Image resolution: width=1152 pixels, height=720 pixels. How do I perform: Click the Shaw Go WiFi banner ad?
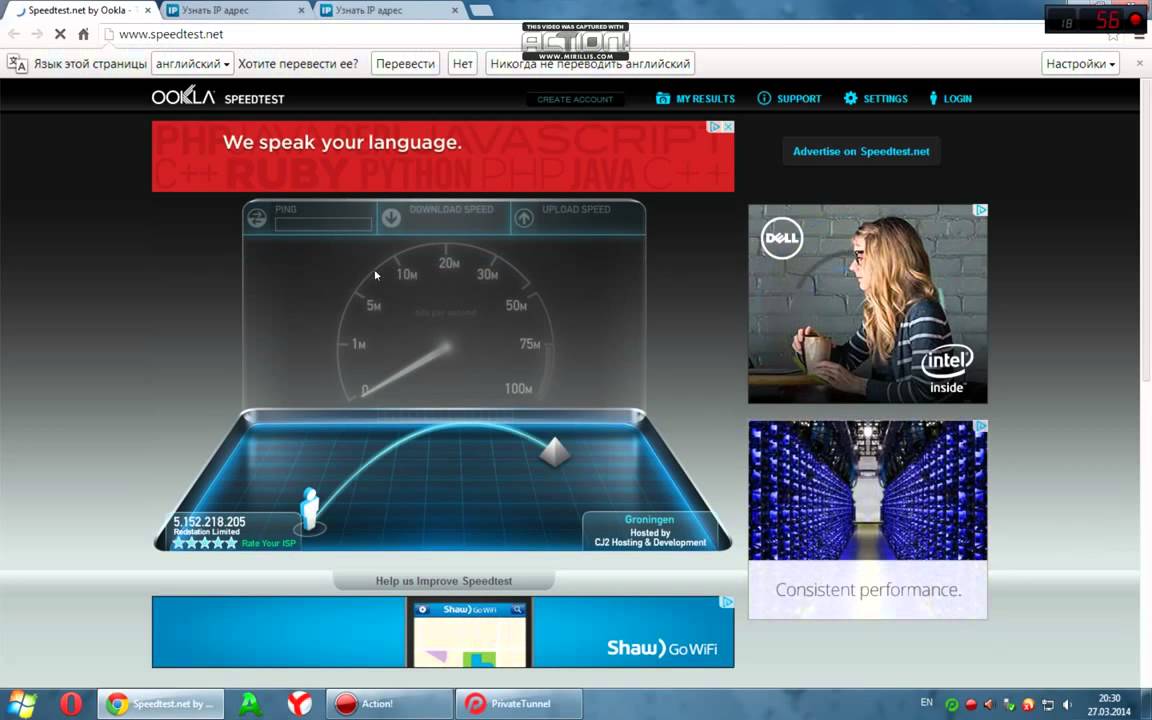pos(443,632)
